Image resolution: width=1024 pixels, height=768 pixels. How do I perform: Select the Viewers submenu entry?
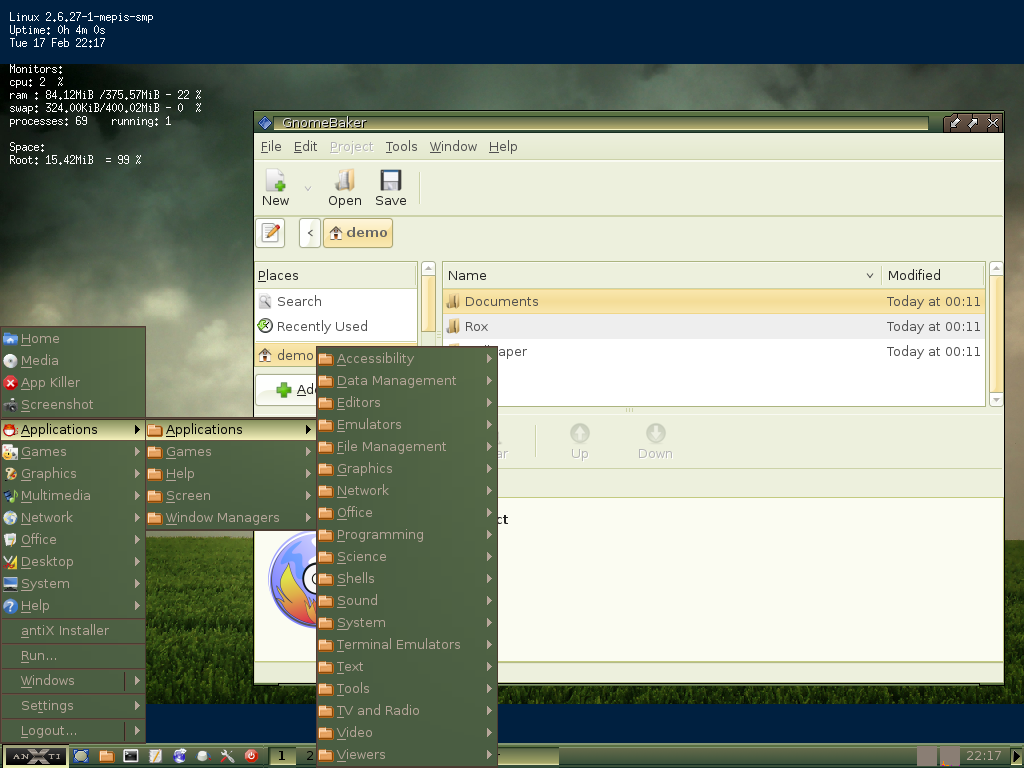406,755
